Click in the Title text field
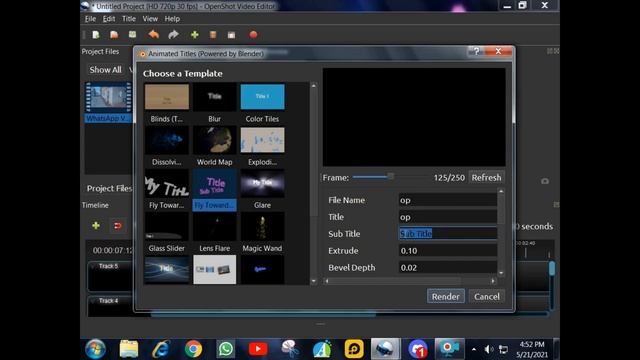 tap(448, 217)
